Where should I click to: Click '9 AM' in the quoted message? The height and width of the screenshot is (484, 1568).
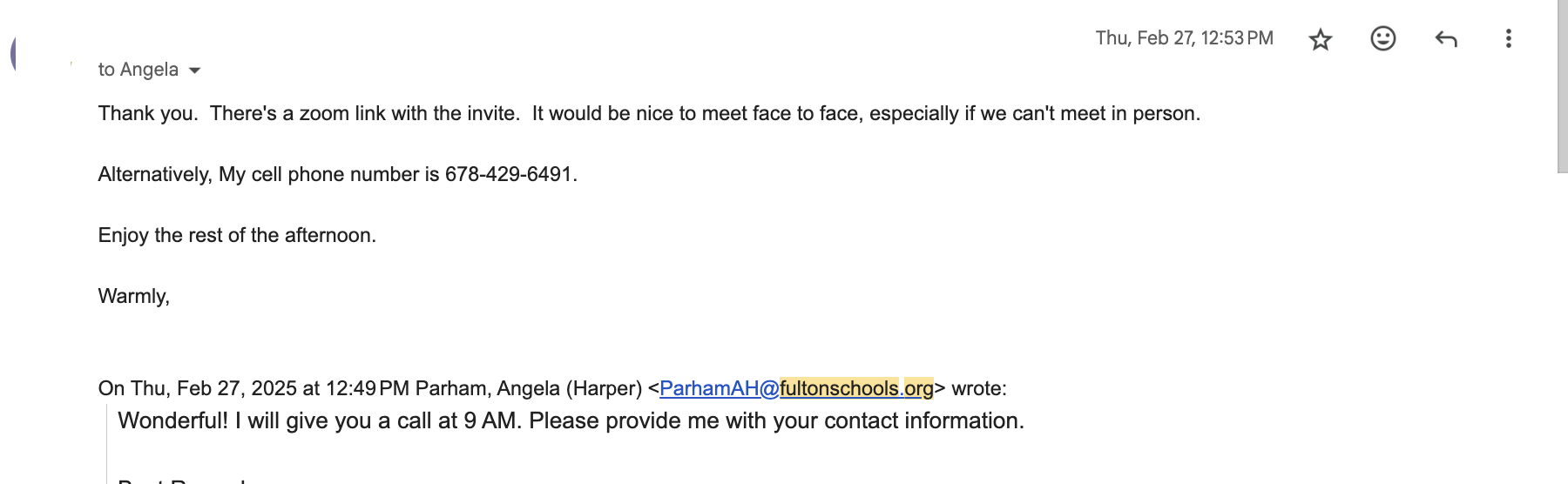point(491,420)
